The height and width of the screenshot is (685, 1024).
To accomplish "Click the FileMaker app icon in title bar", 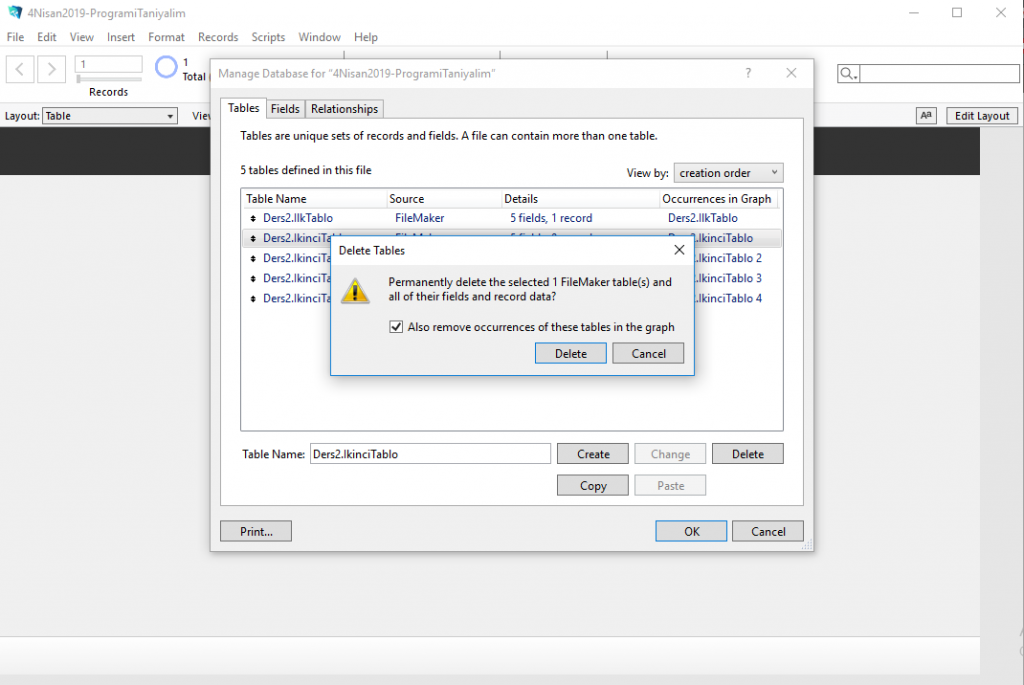I will [x=15, y=12].
